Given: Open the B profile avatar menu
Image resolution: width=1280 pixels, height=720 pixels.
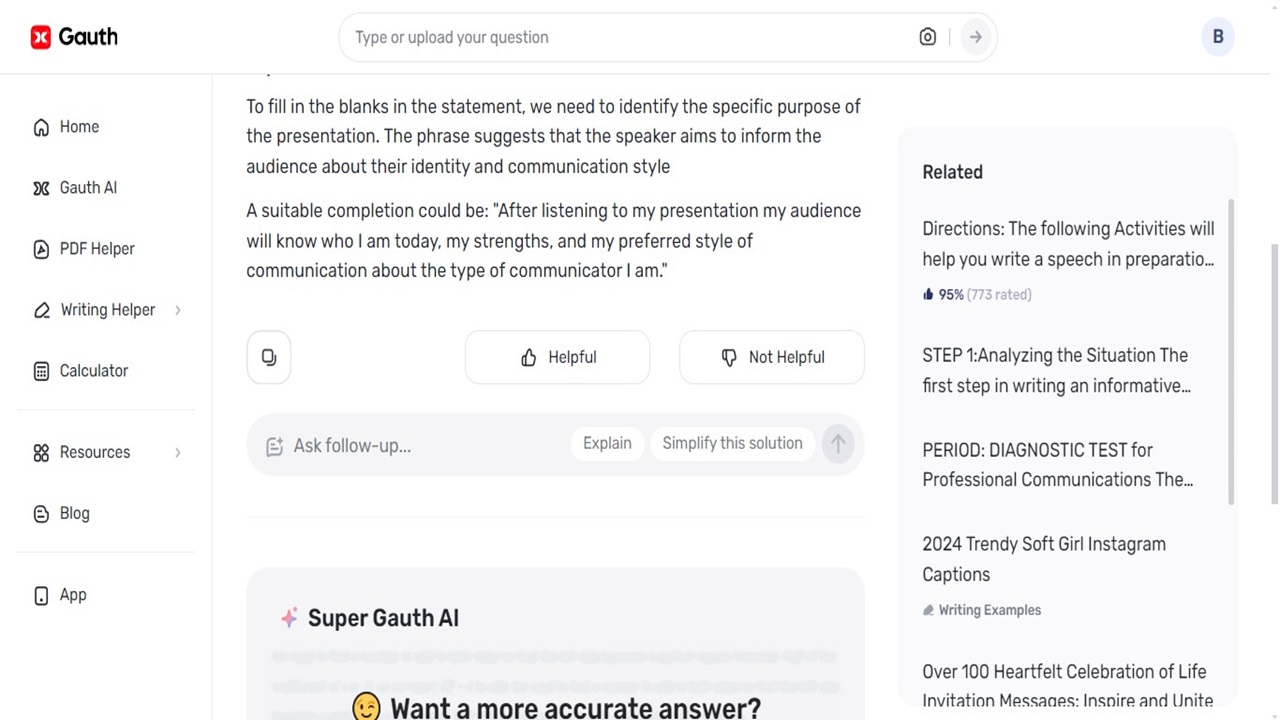Looking at the screenshot, I should (x=1218, y=37).
